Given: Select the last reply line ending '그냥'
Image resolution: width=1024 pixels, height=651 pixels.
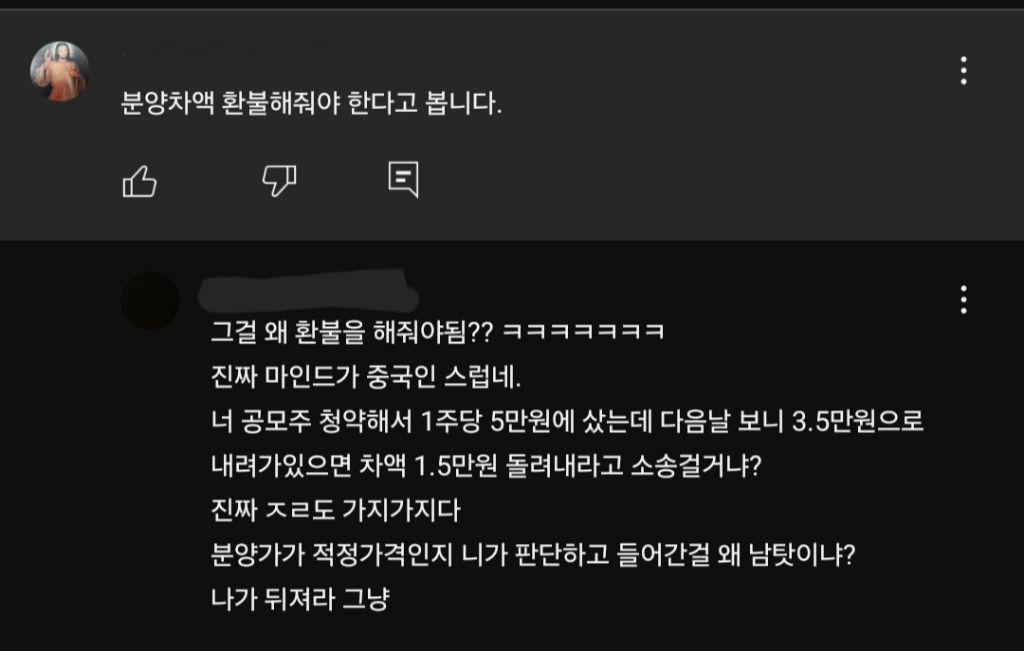Looking at the screenshot, I should pyautogui.click(x=300, y=599).
